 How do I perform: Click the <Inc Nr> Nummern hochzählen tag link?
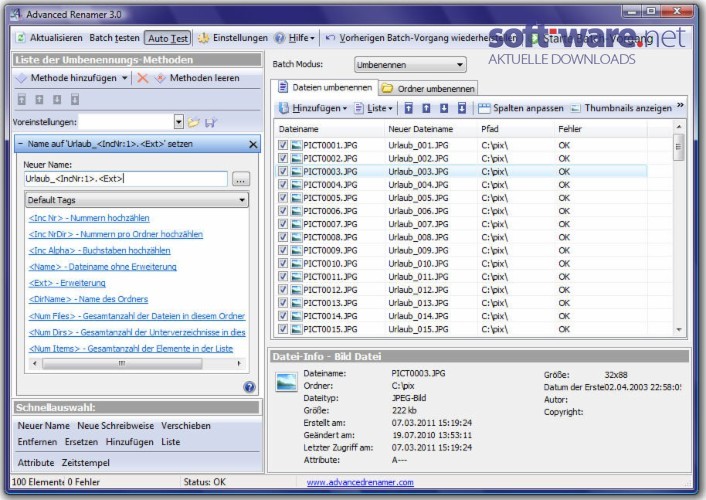point(89,218)
